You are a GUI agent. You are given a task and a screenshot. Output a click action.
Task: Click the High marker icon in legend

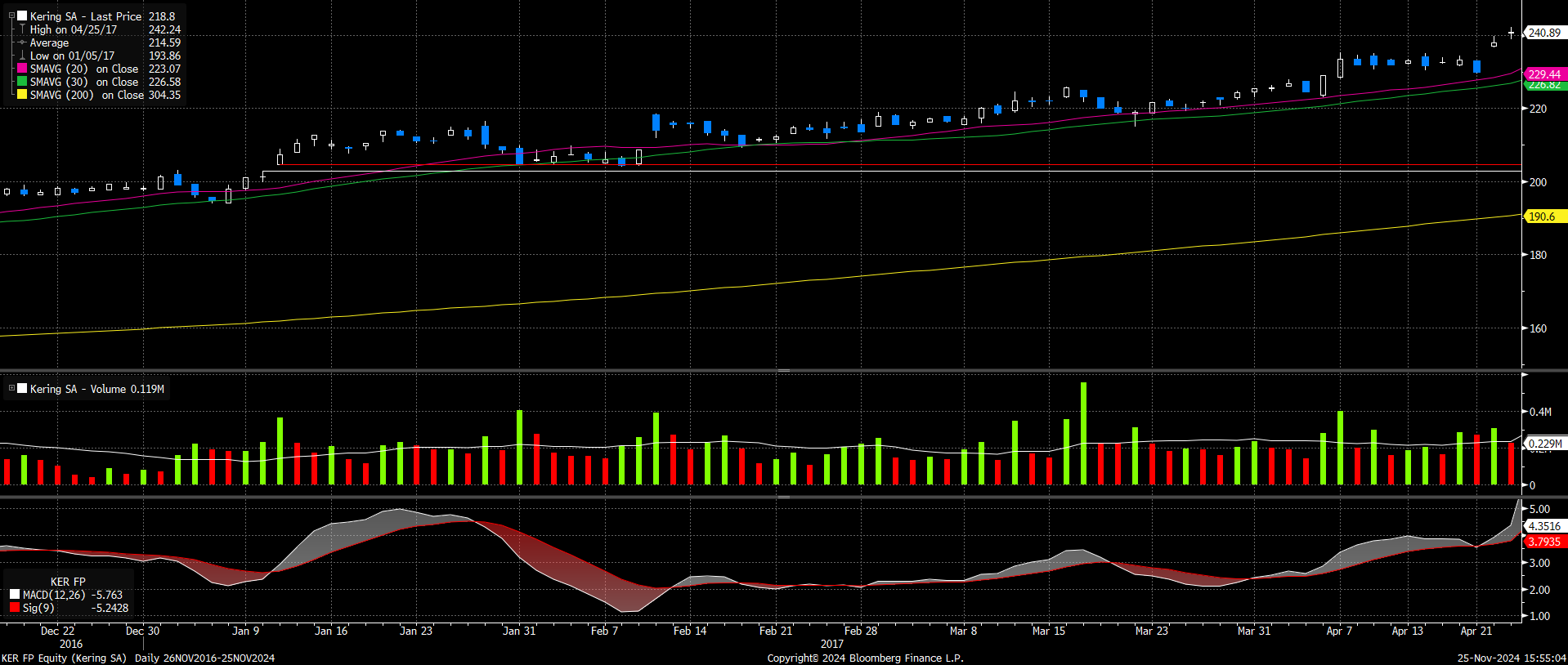coord(23,29)
